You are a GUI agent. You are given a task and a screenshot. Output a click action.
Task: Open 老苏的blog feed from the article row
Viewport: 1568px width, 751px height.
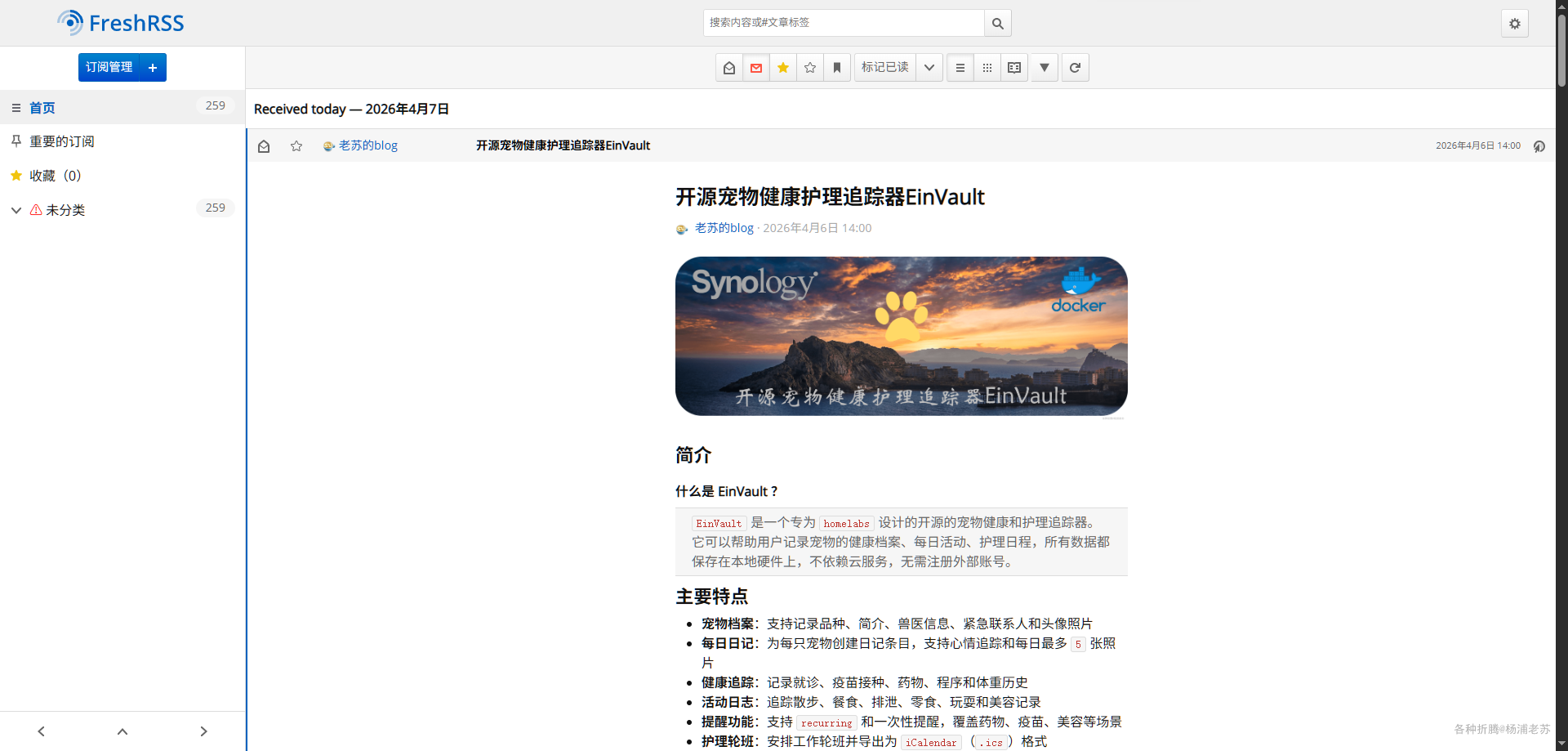point(360,145)
